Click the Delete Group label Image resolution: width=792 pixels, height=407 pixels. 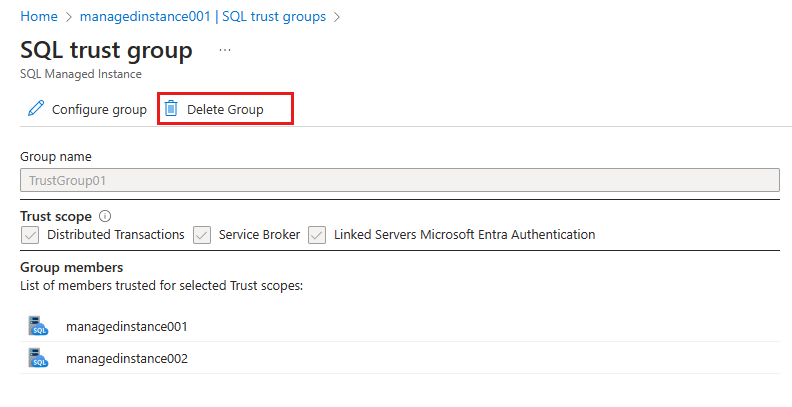tap(225, 110)
